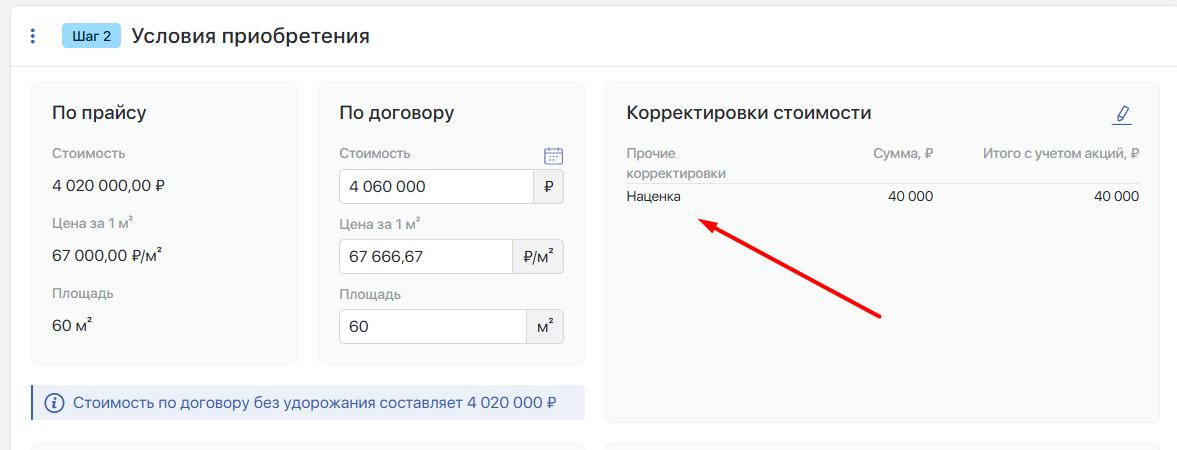Click the м² unit box beside area field
Screen dimensions: 1177x450
(545, 326)
